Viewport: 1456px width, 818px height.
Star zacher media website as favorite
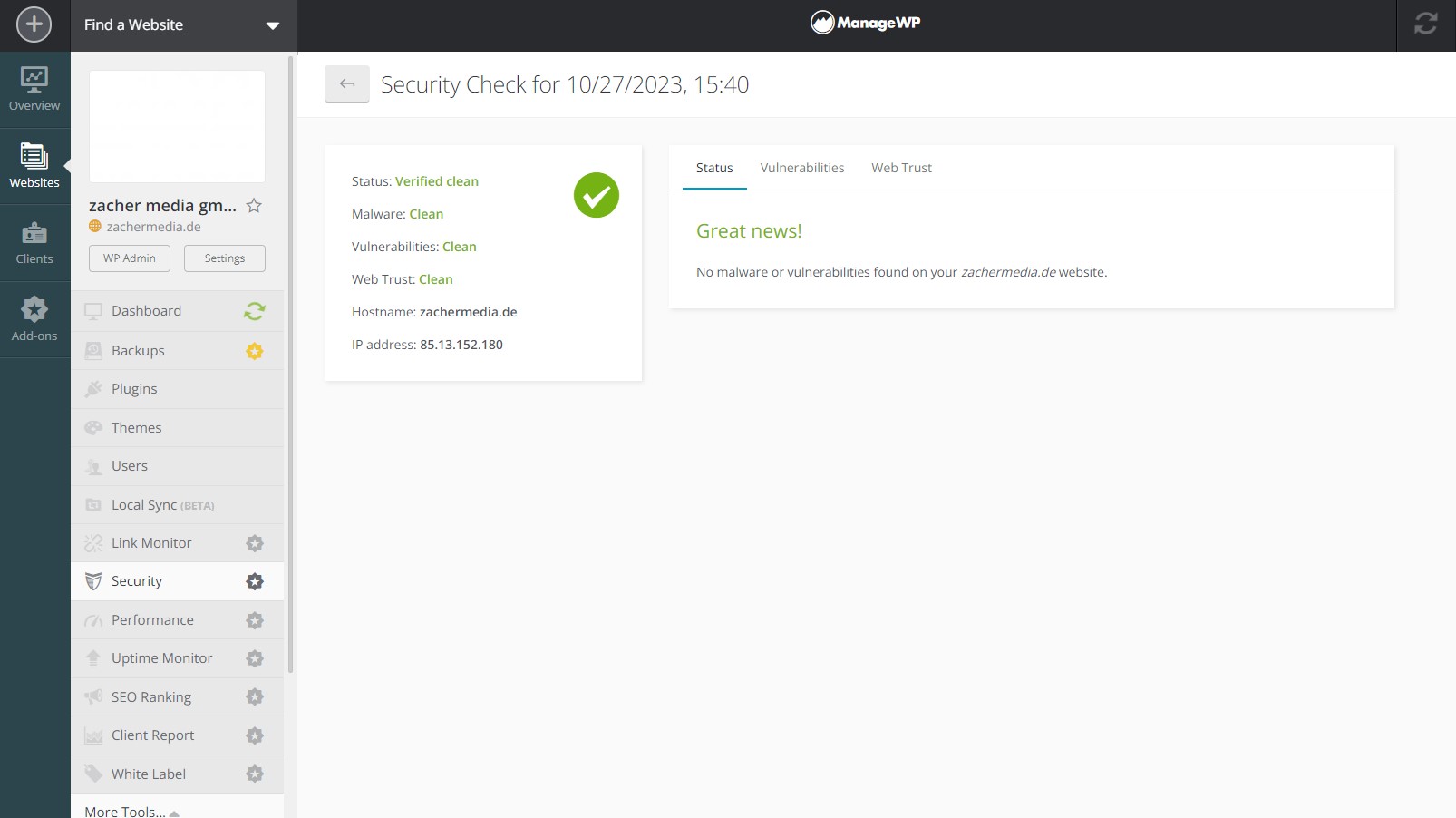[x=254, y=206]
